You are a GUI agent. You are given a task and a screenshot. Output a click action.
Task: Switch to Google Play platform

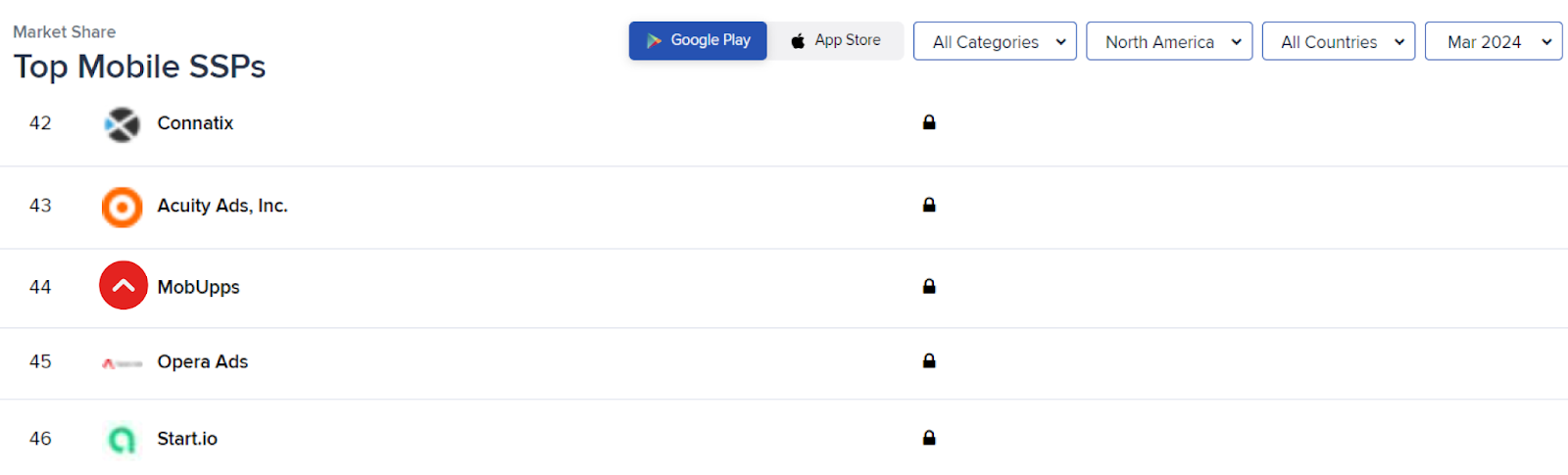pyautogui.click(x=698, y=41)
